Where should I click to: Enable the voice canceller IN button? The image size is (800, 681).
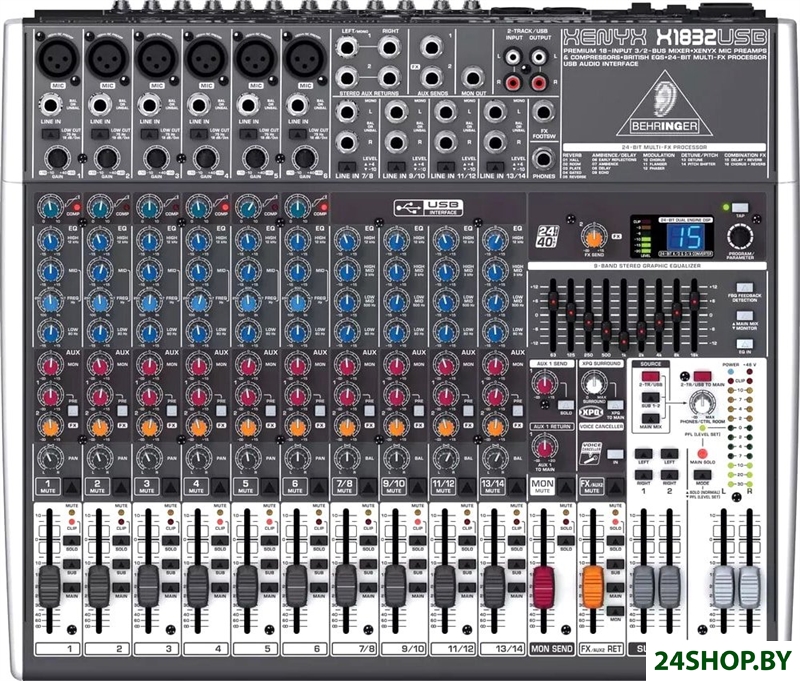[616, 453]
